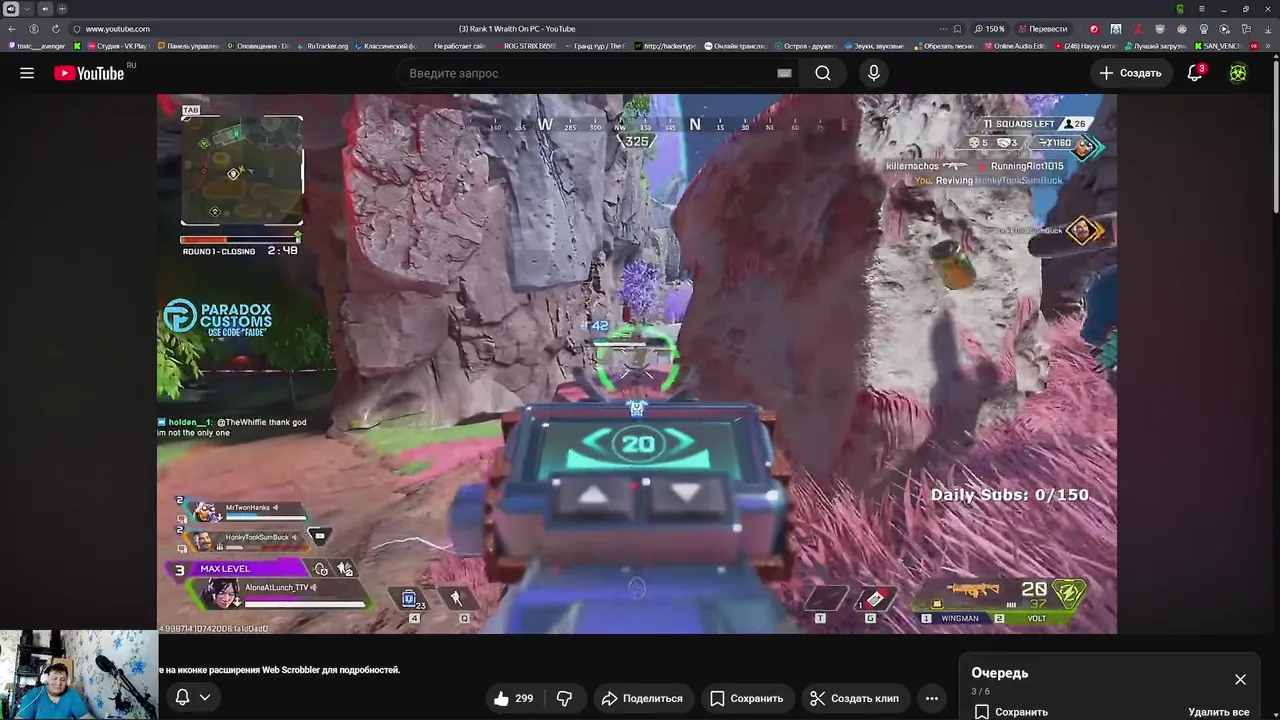Click the Создать button

pyautogui.click(x=1131, y=73)
